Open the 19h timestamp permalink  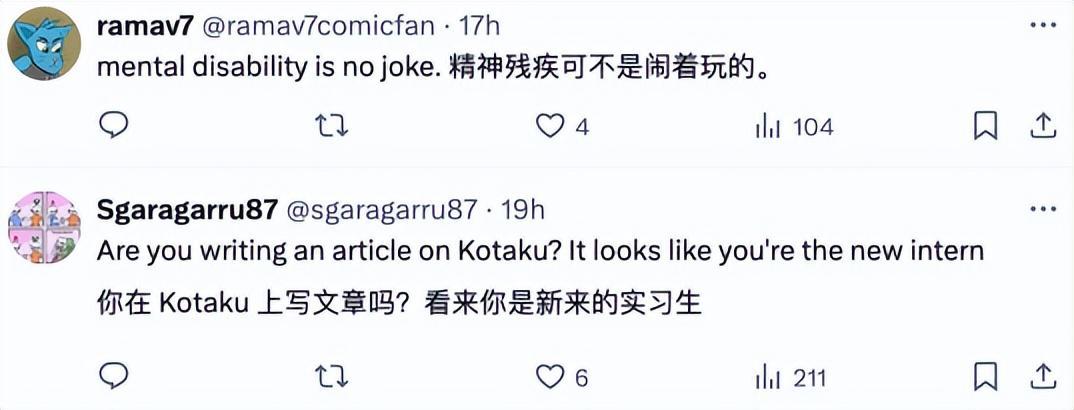pos(521,210)
